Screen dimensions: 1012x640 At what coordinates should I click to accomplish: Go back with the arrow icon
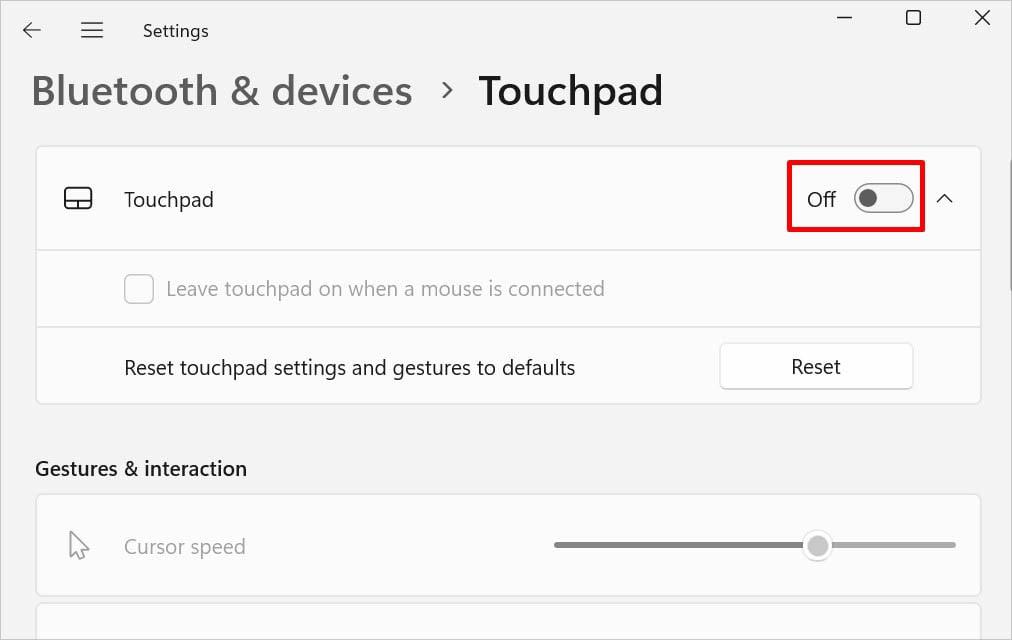pos(32,30)
